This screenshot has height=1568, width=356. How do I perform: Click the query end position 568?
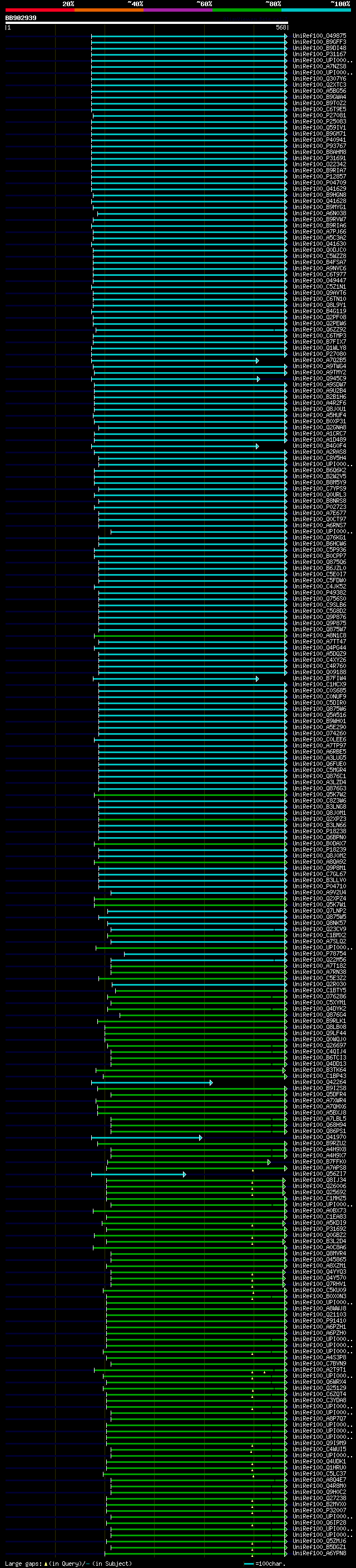[281, 27]
